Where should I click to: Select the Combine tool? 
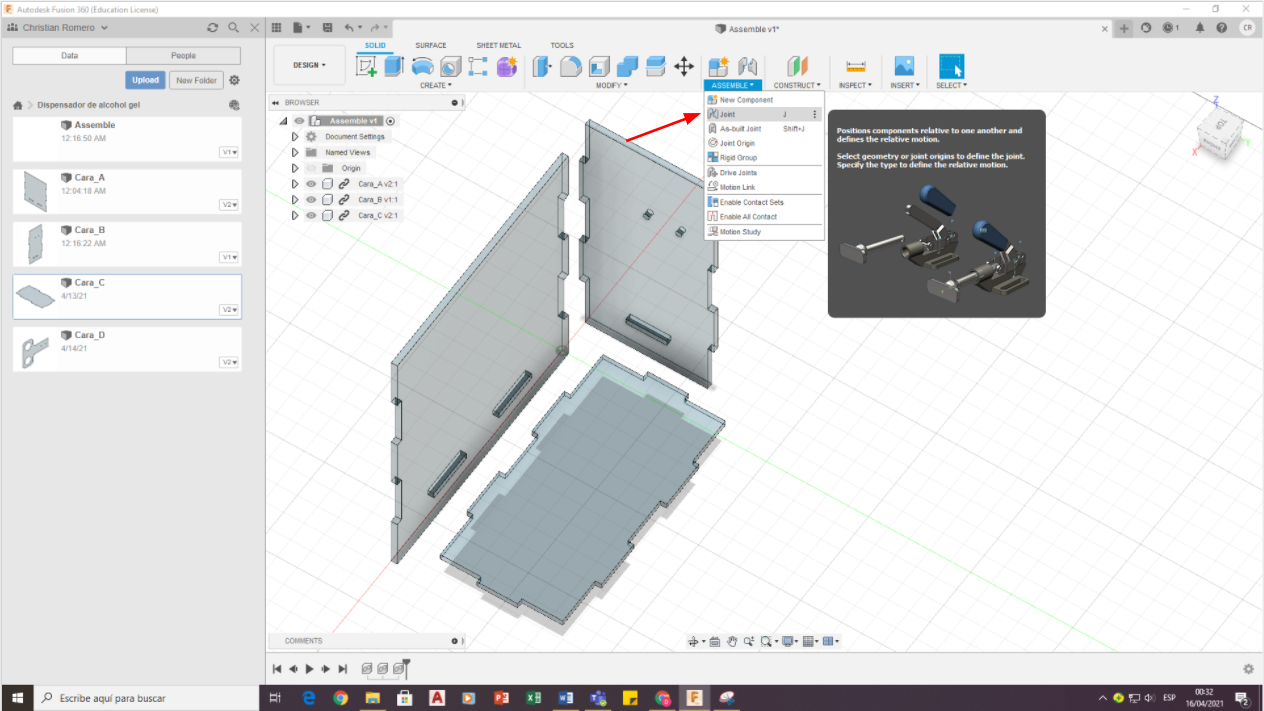click(627, 66)
